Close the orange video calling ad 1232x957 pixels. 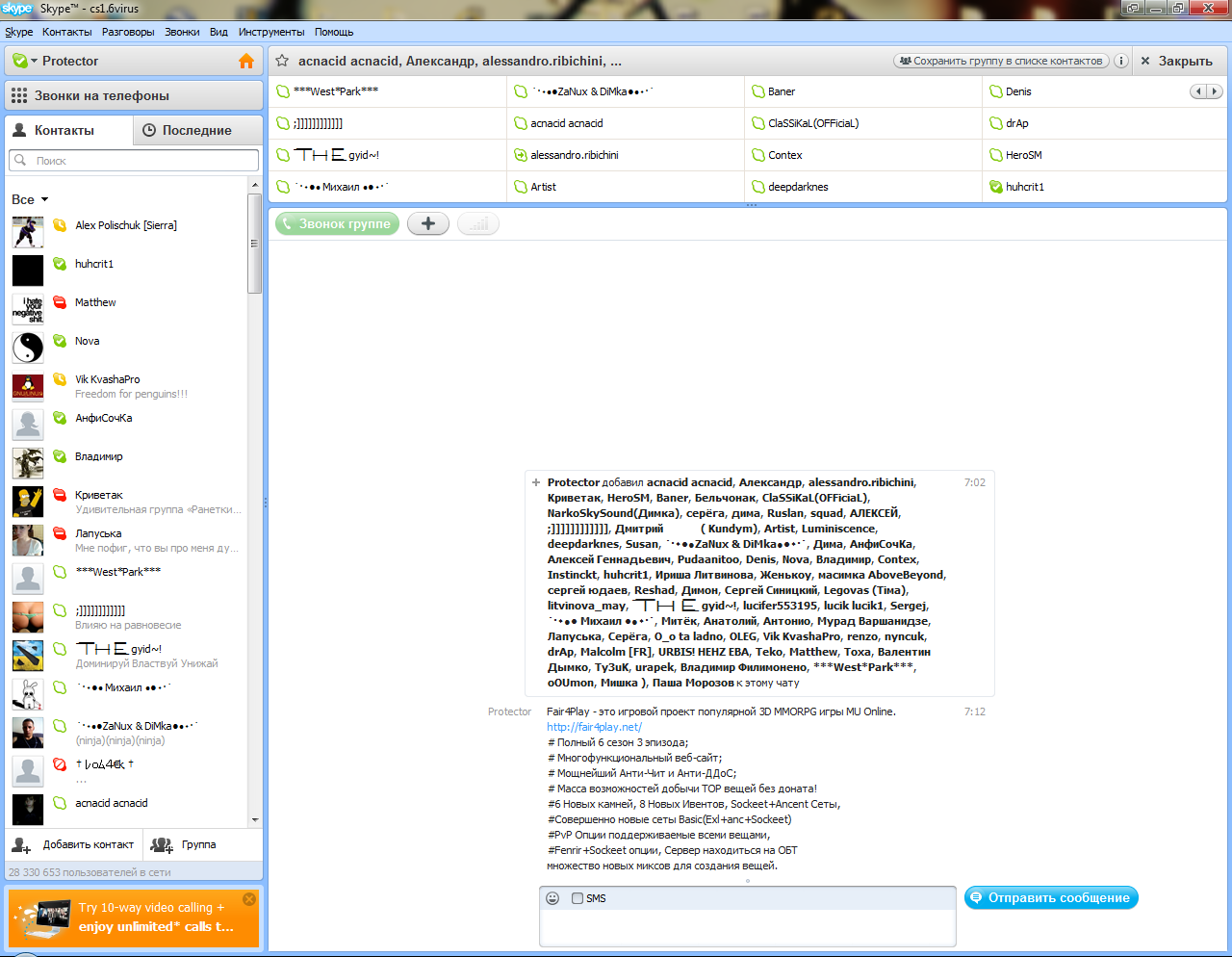pos(249,899)
